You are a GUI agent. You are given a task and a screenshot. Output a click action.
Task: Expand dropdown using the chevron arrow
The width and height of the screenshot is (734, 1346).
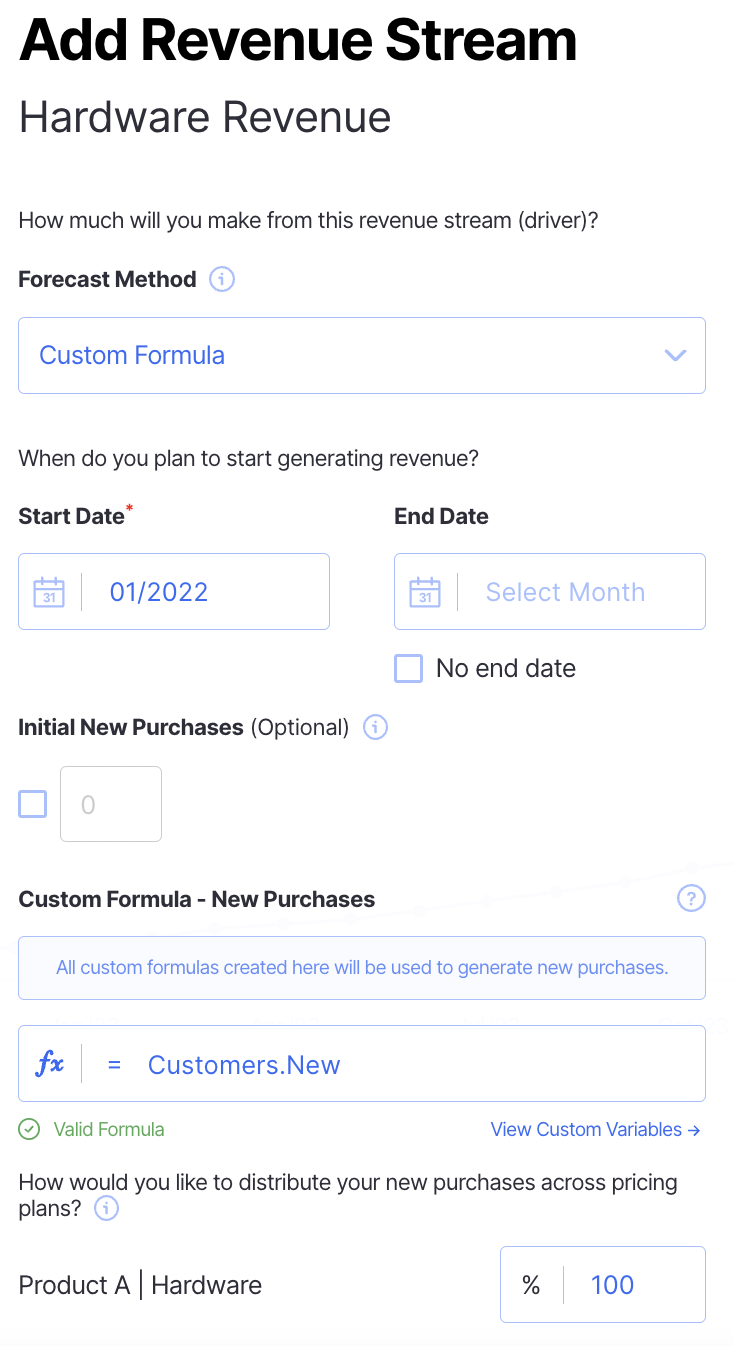pos(676,356)
